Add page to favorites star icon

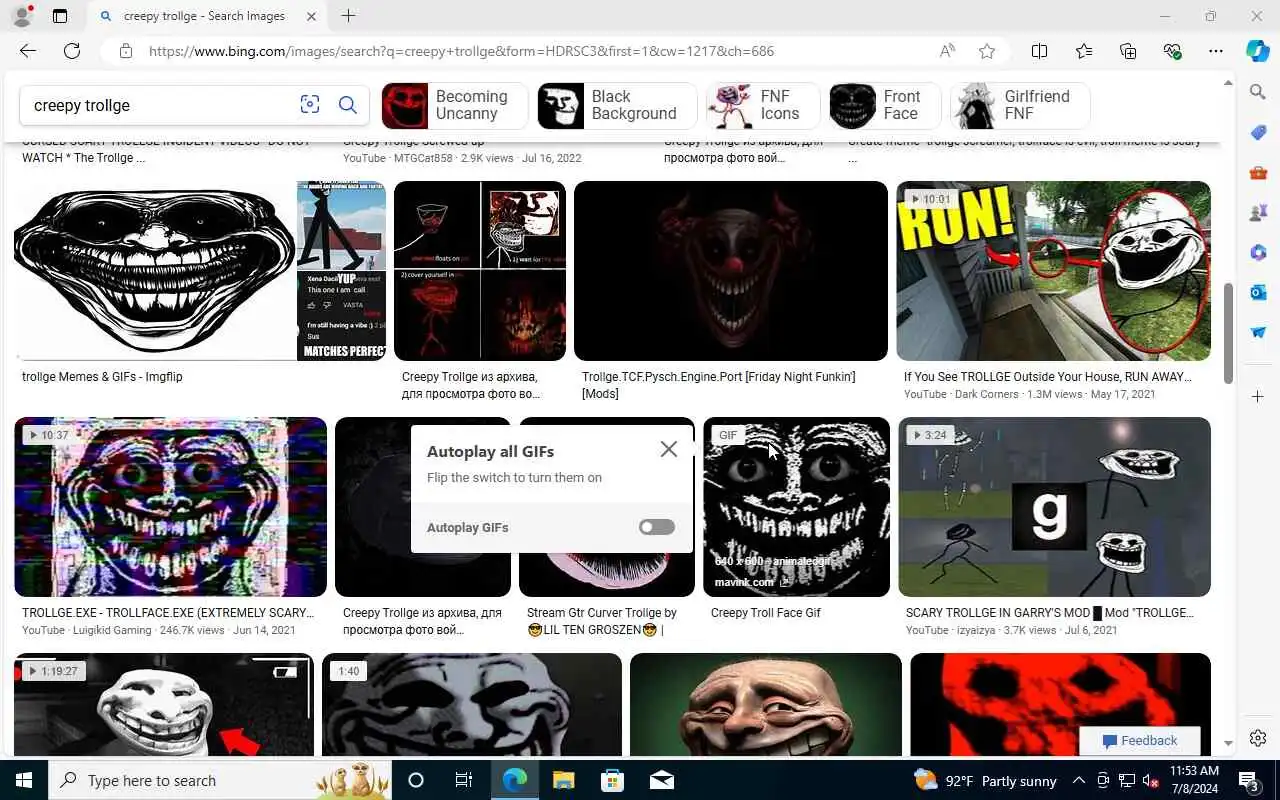point(987,51)
